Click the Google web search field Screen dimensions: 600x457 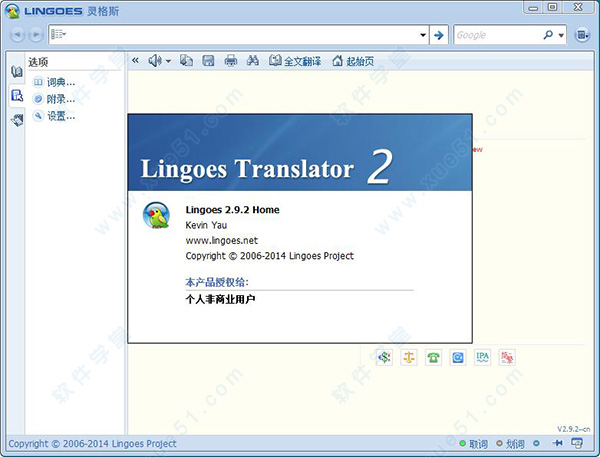(x=497, y=35)
